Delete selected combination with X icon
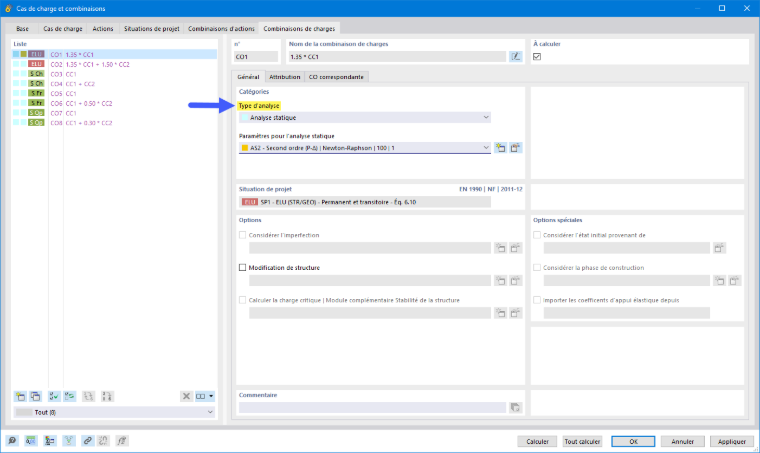This screenshot has width=760, height=453. coord(186,396)
